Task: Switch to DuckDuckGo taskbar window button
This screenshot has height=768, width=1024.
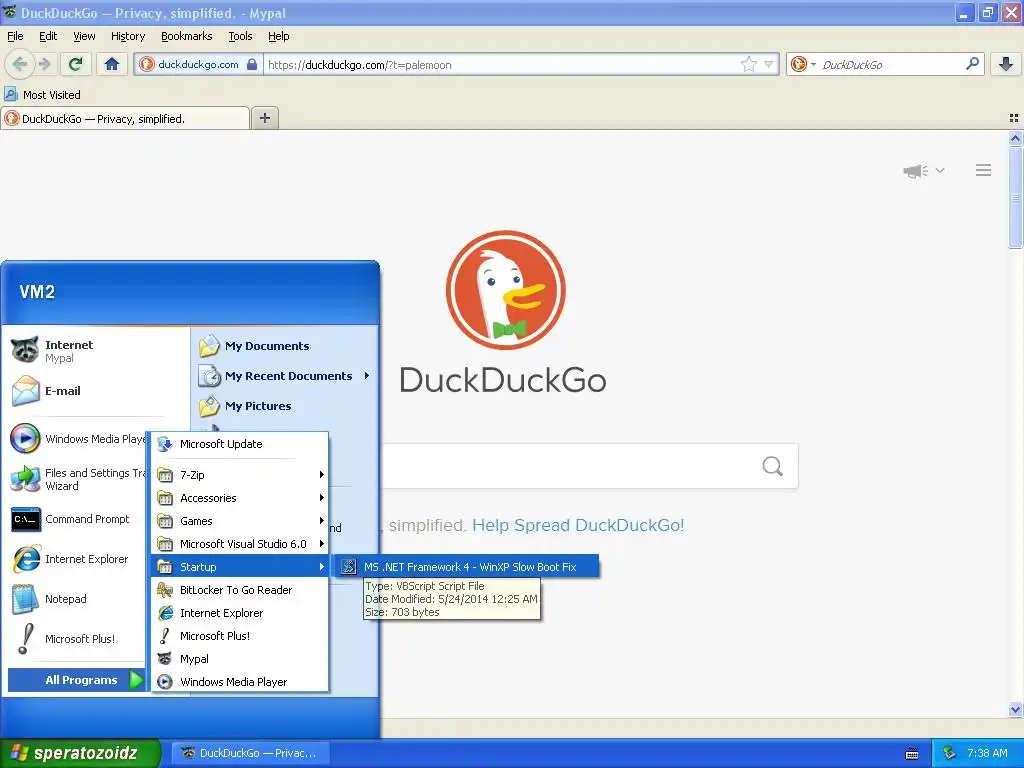Action: pyautogui.click(x=251, y=753)
